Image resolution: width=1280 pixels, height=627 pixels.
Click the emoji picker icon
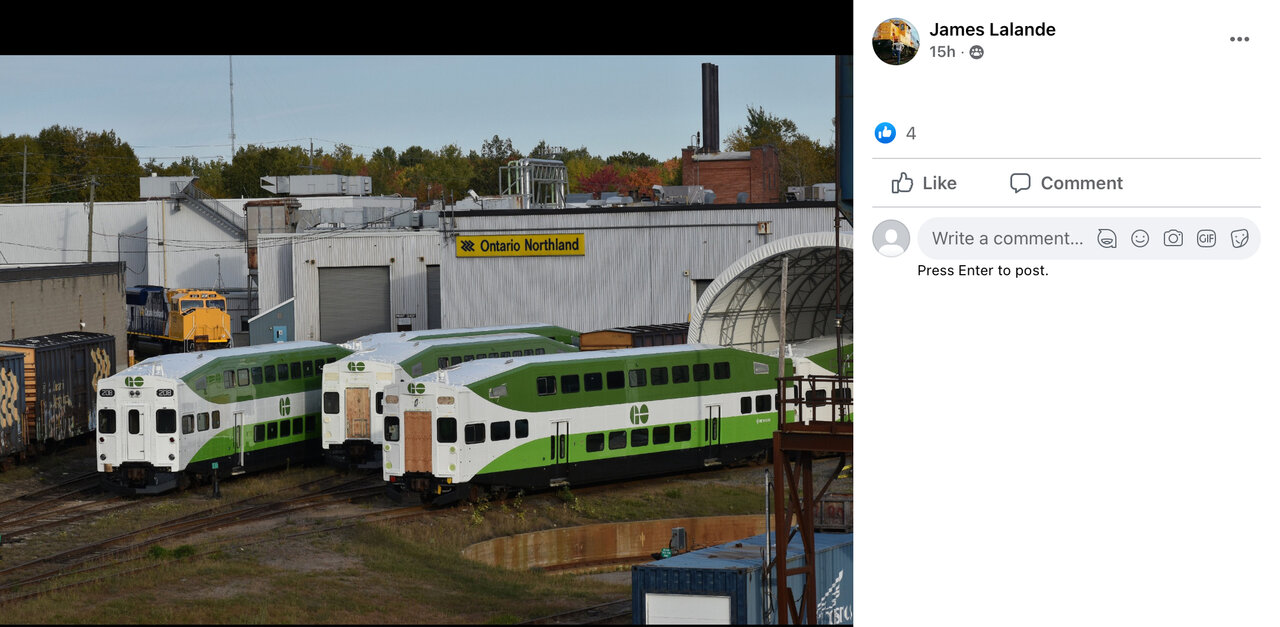(x=1140, y=238)
